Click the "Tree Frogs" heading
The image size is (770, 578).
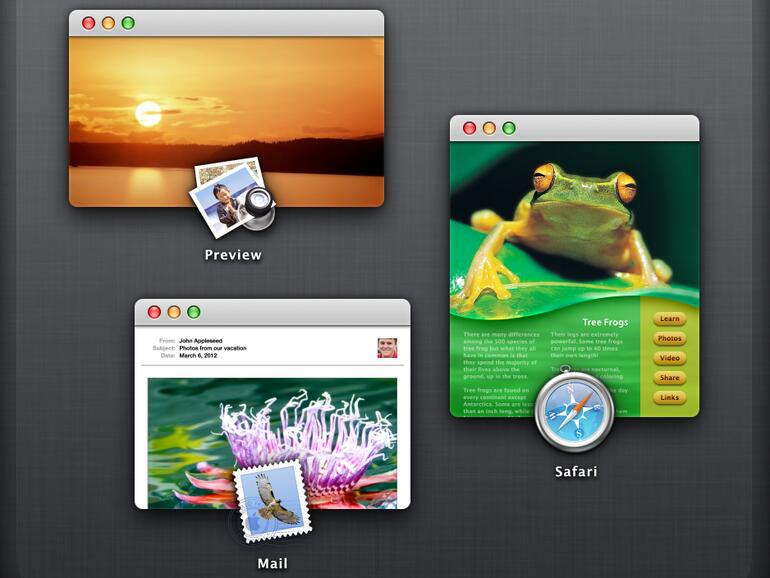pos(605,322)
